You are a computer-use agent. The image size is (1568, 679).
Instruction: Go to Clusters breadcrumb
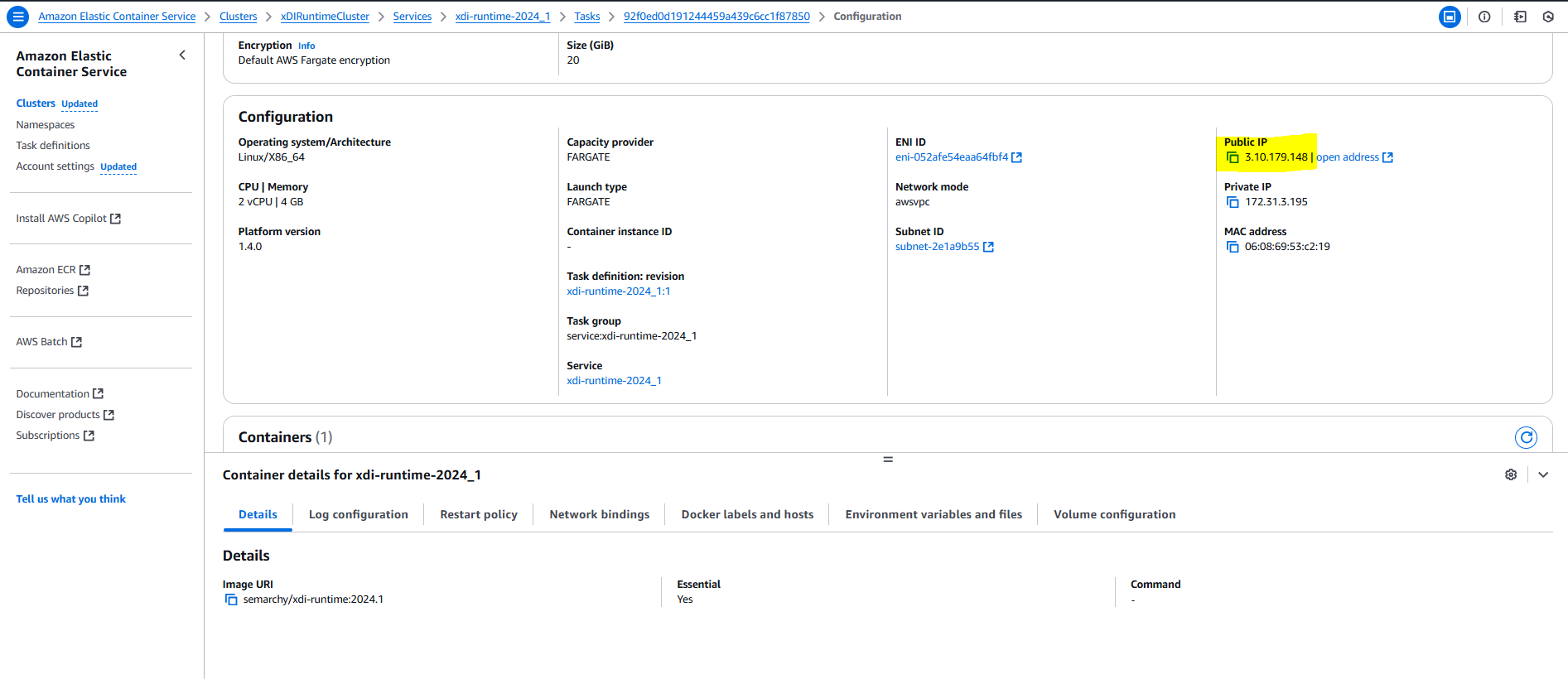click(x=239, y=17)
